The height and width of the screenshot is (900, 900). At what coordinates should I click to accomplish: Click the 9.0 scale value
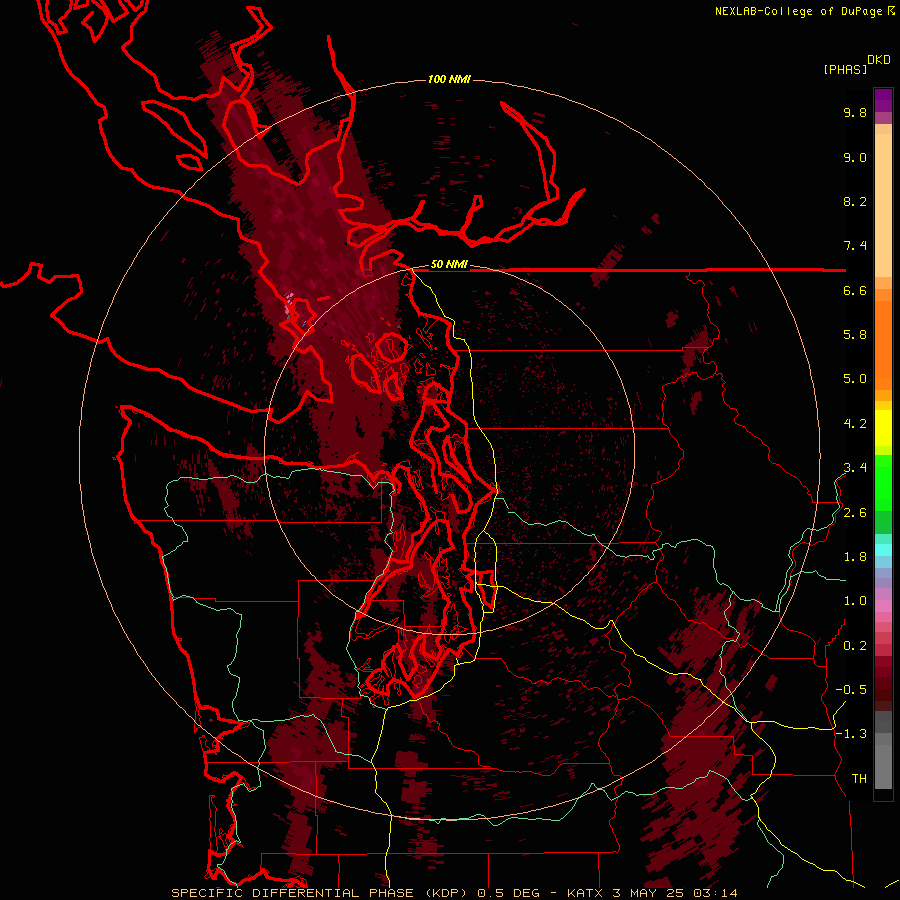[x=855, y=157]
